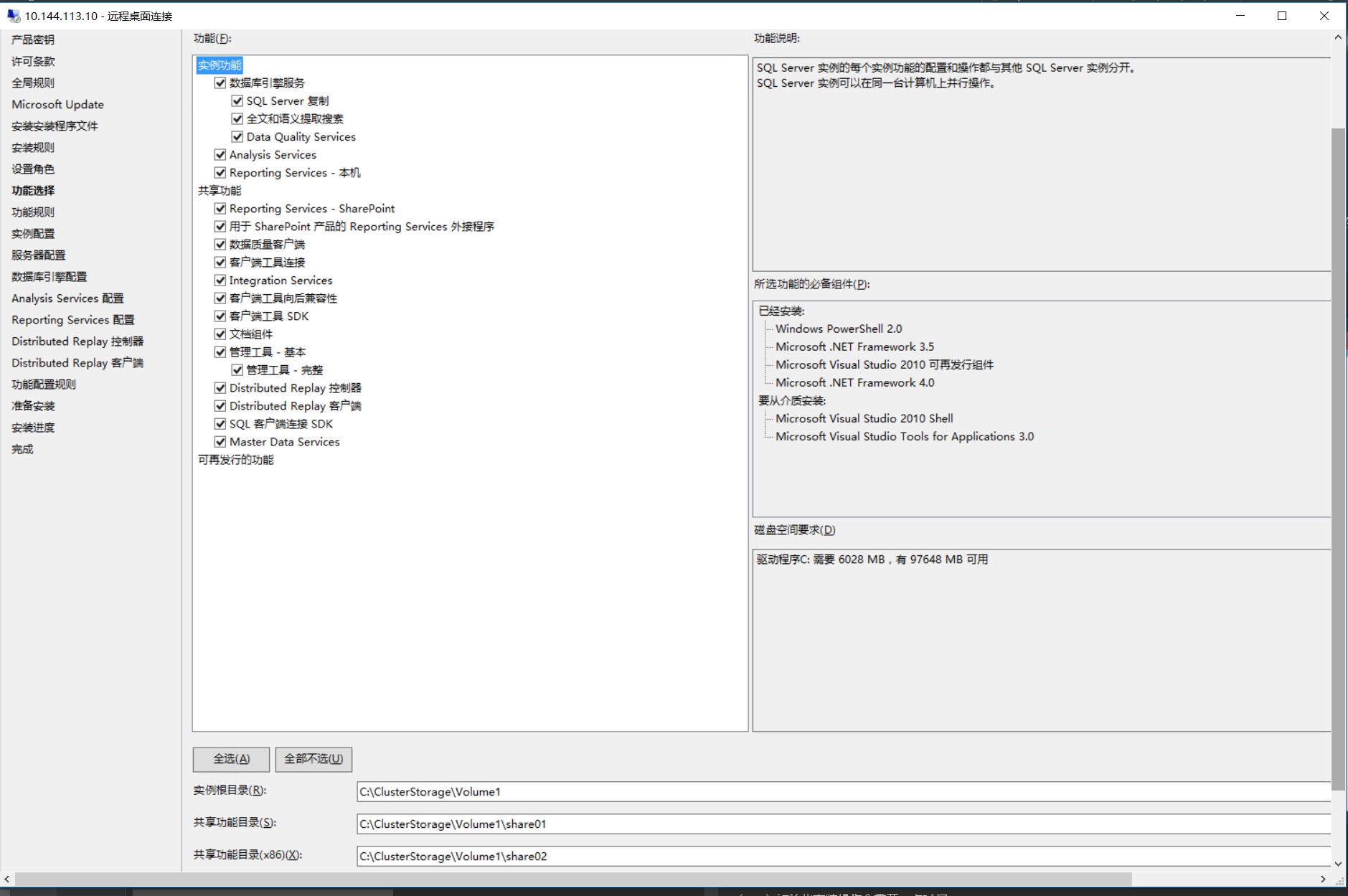Select the 共享功能 tree node
The height and width of the screenshot is (896, 1348).
click(x=220, y=191)
